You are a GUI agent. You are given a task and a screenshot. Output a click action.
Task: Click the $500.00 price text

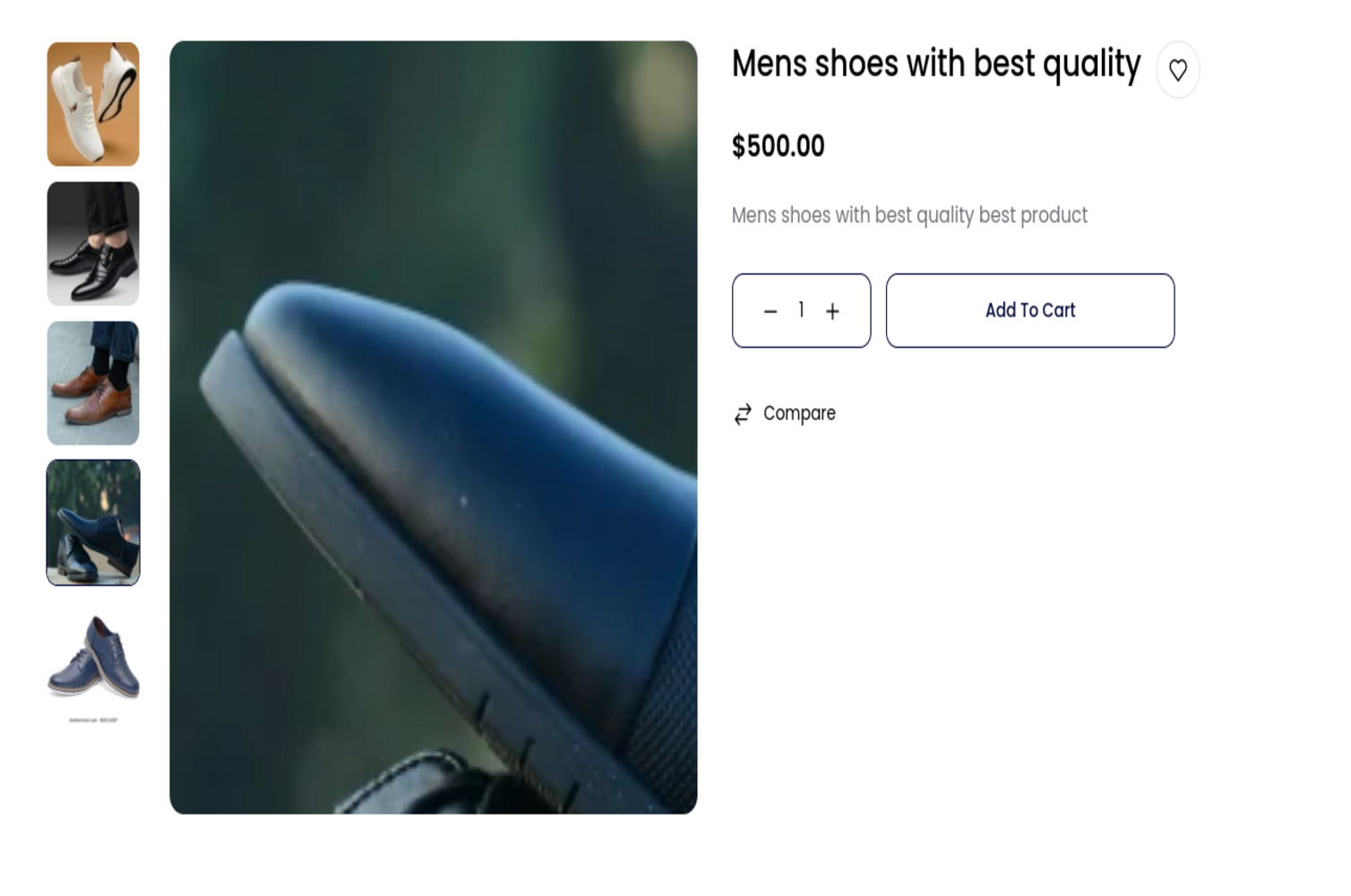[x=778, y=146]
